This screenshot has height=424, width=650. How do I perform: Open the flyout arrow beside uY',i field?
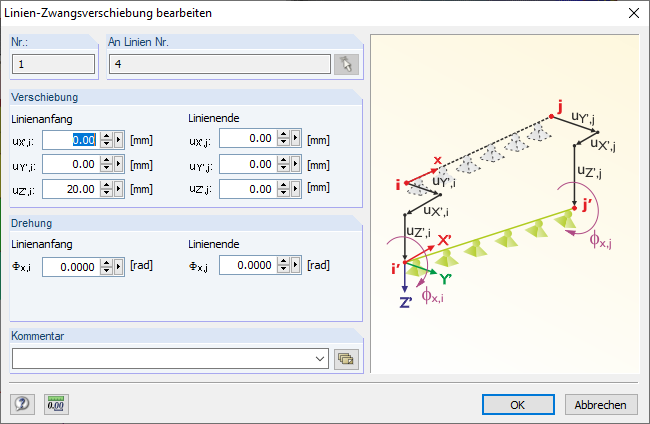119,165
